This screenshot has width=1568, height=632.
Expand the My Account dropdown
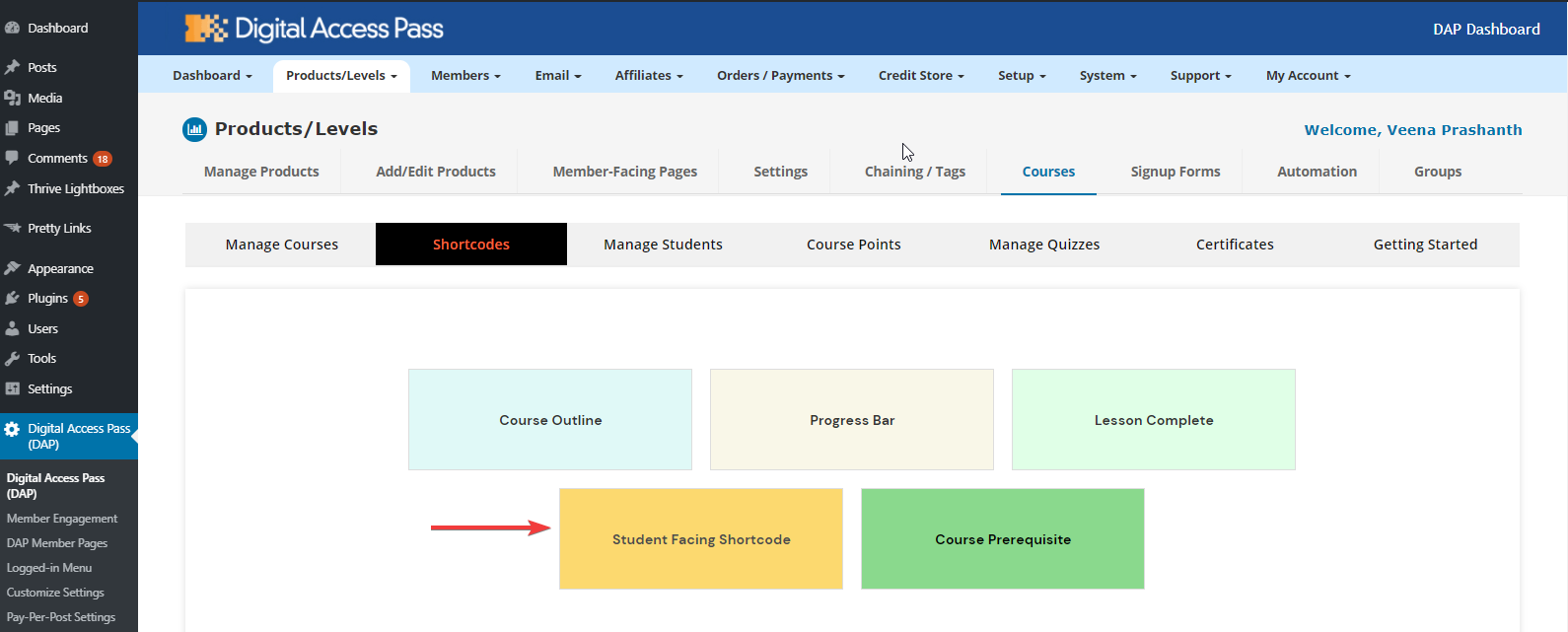tap(1308, 76)
